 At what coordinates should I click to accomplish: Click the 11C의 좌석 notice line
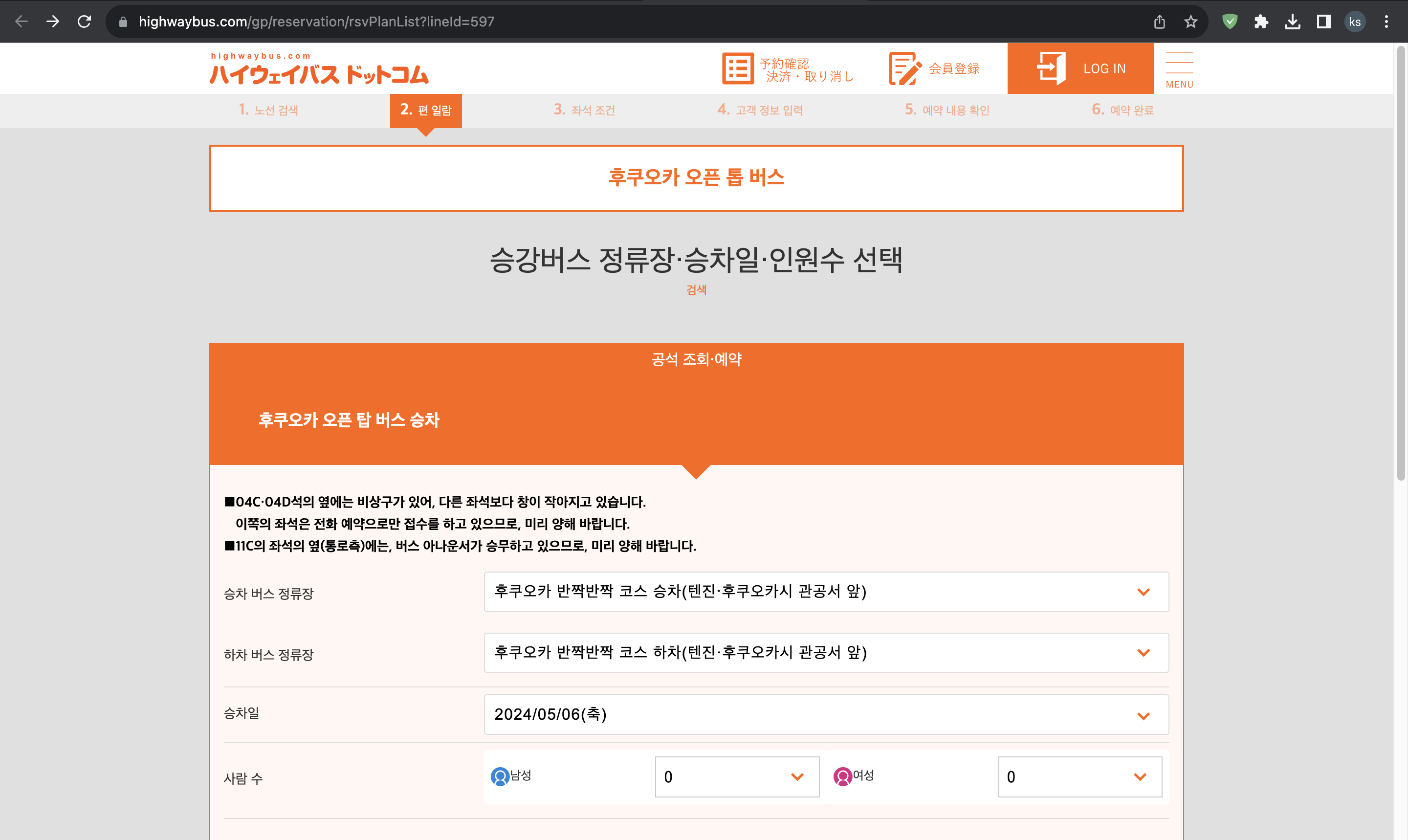tap(460, 546)
